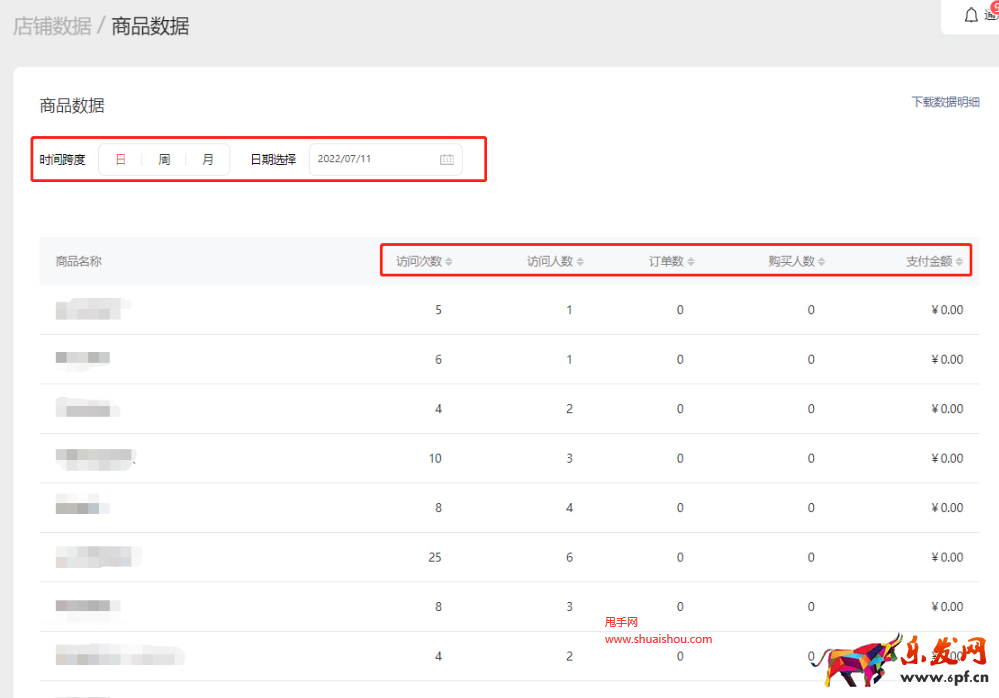Click the 下载数据明细 download link
The height and width of the screenshot is (698, 999).
pos(945,102)
